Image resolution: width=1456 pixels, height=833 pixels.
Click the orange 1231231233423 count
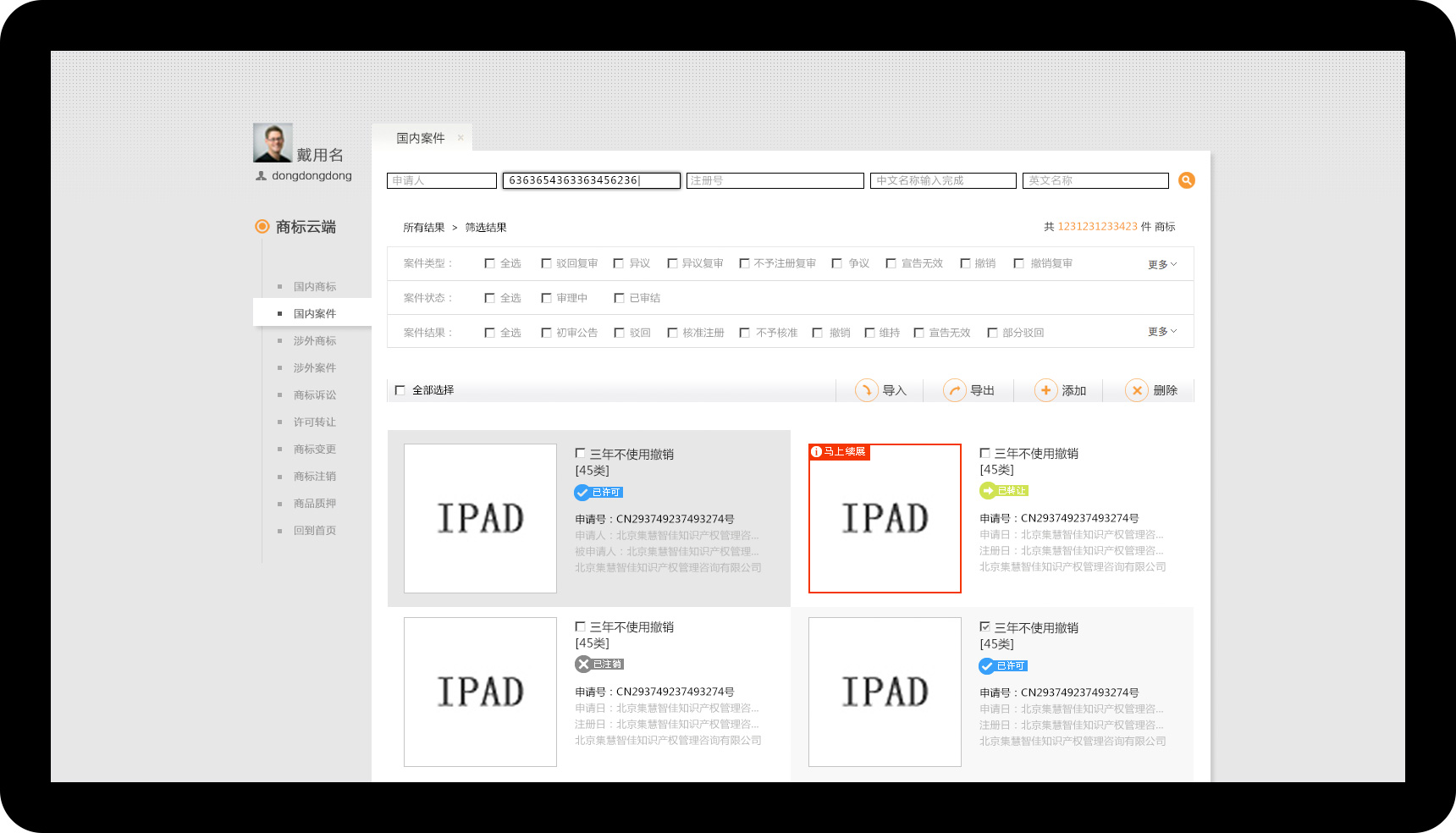(x=1098, y=227)
